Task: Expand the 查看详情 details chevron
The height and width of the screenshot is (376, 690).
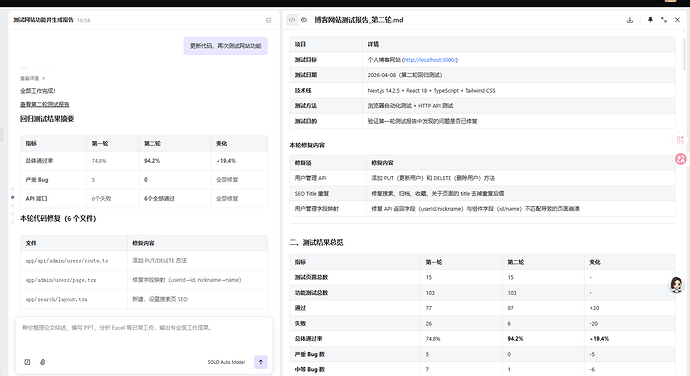Action: pos(44,78)
